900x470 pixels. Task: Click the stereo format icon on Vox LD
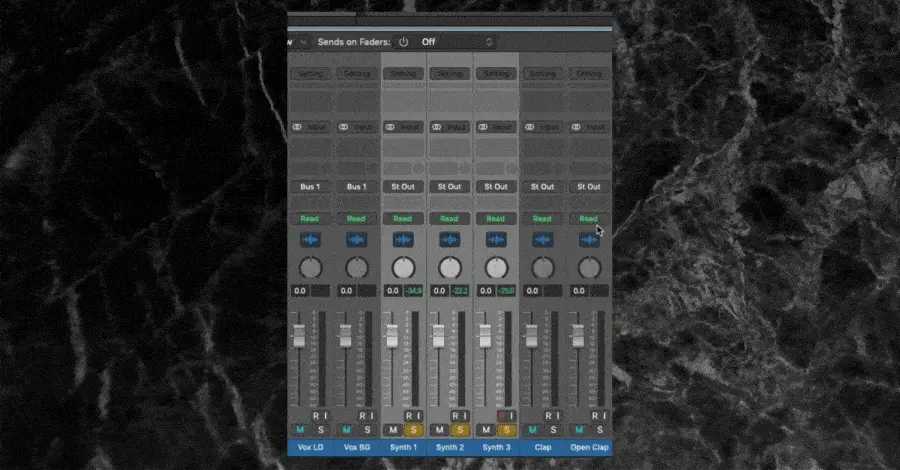(297, 127)
